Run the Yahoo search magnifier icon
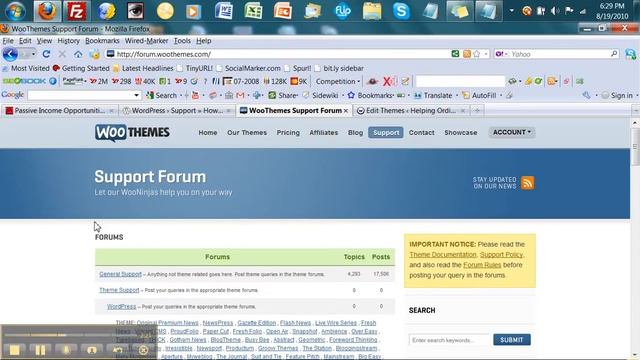 pyautogui.click(x=614, y=54)
